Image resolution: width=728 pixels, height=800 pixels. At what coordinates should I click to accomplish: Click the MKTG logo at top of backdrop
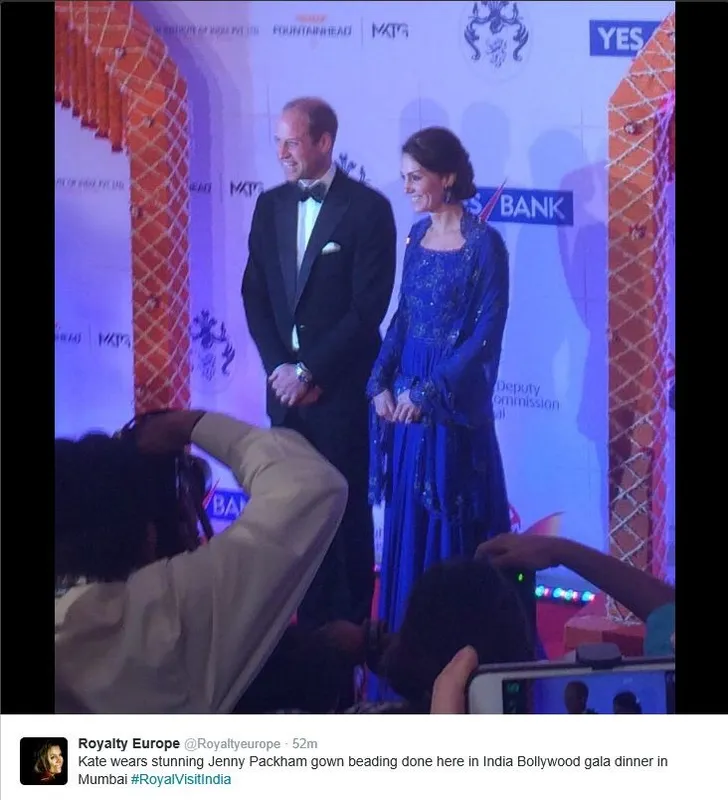390,31
